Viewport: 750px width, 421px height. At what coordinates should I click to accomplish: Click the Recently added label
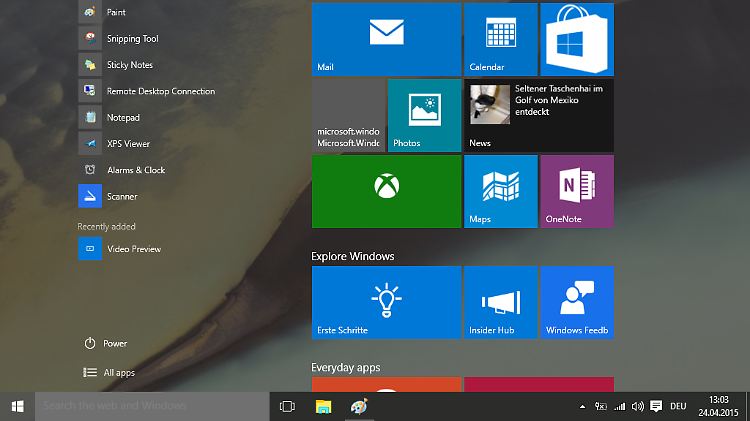[106, 227]
